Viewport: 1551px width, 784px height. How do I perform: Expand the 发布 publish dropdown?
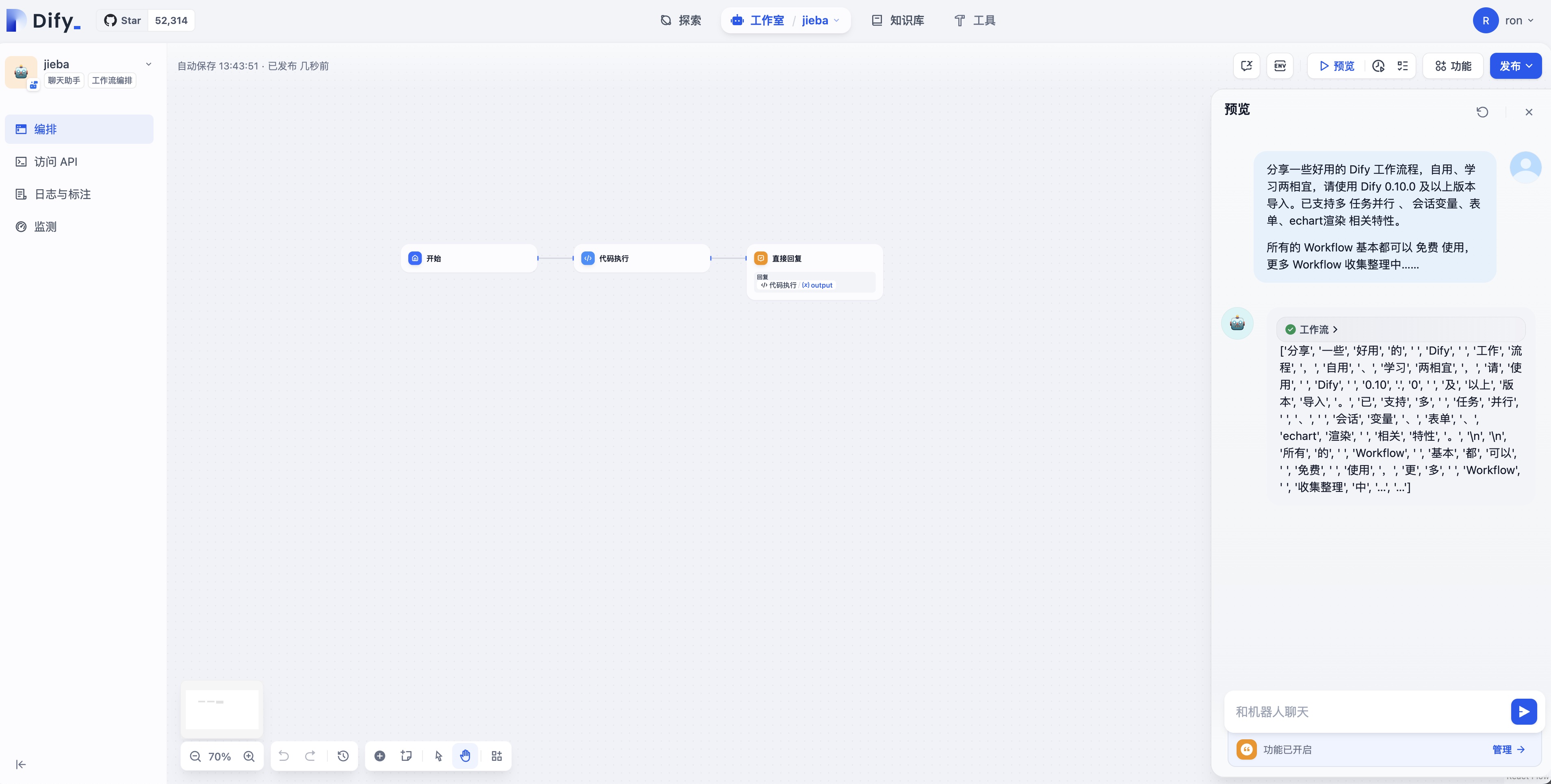point(1516,66)
